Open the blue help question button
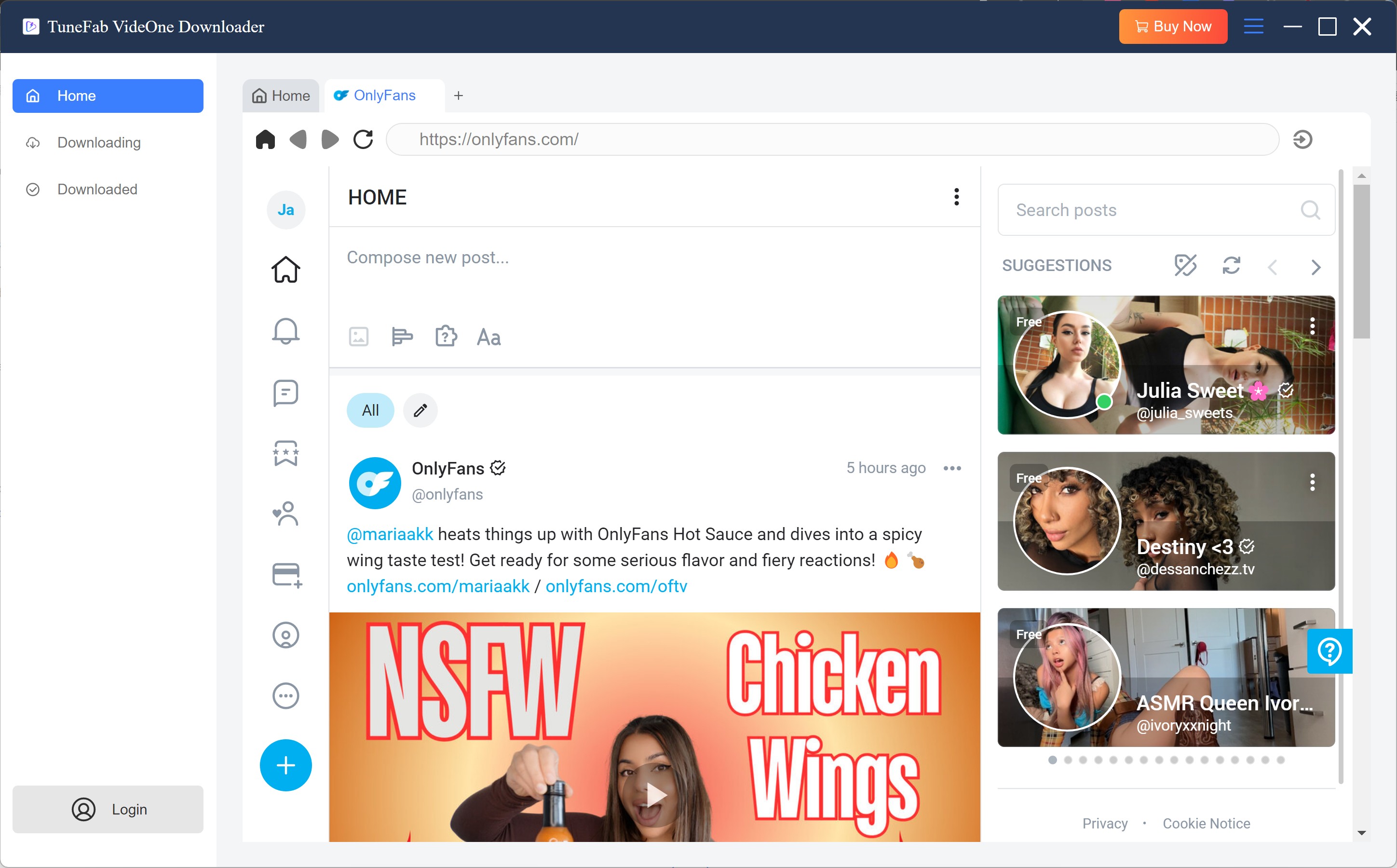Image resolution: width=1397 pixels, height=868 pixels. point(1329,651)
